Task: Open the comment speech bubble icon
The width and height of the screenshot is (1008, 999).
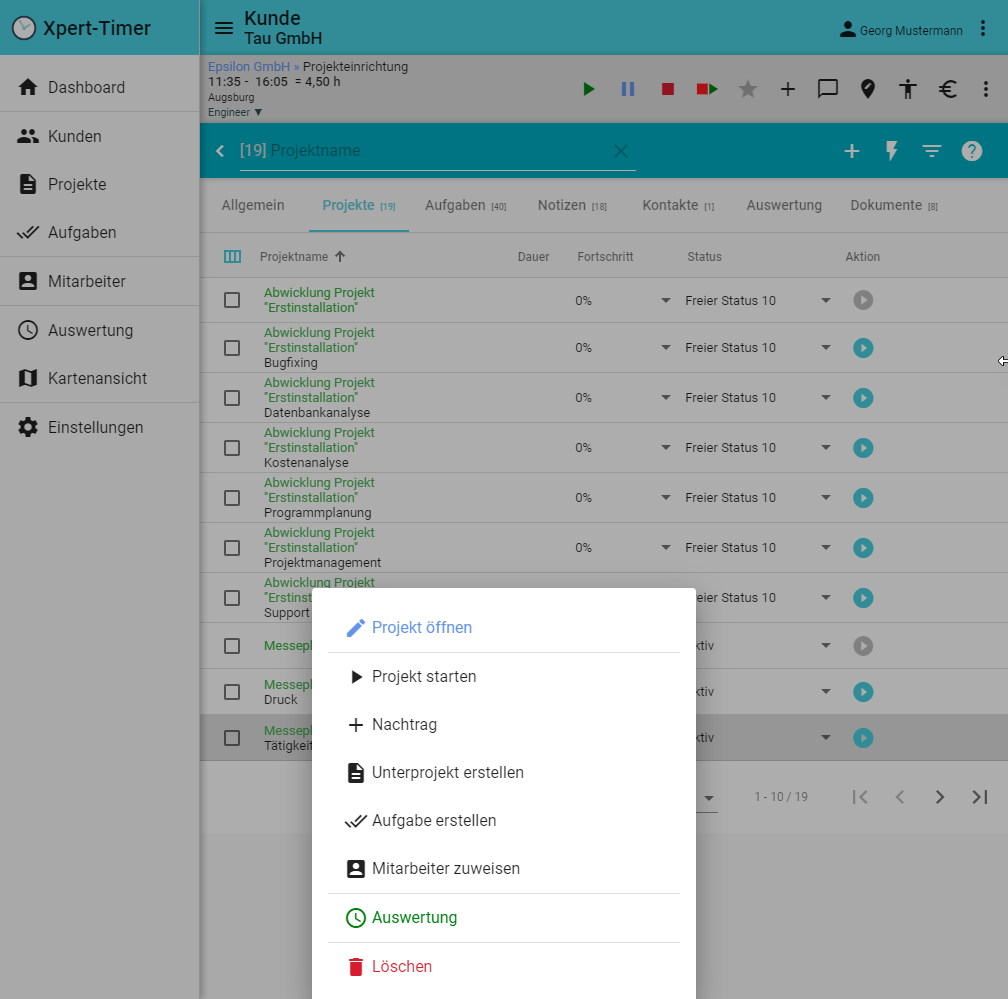Action: 828,89
